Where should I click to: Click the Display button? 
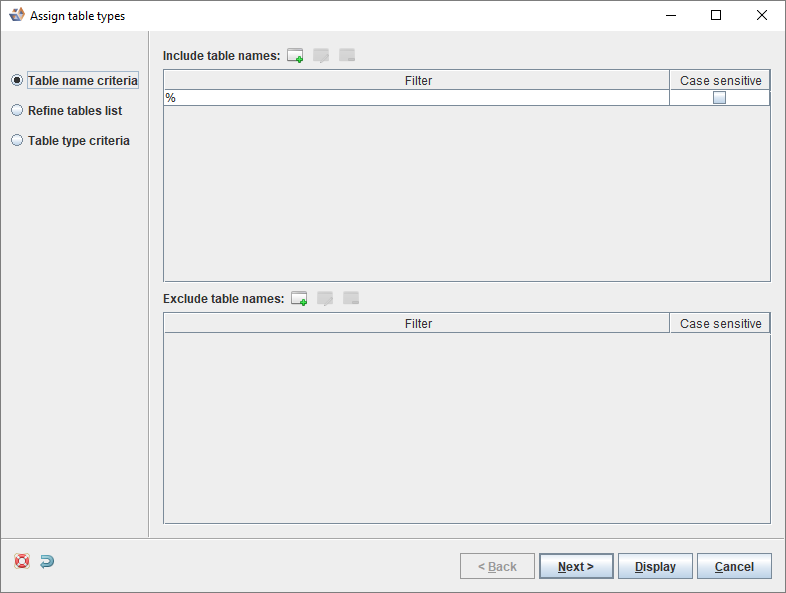click(x=655, y=566)
